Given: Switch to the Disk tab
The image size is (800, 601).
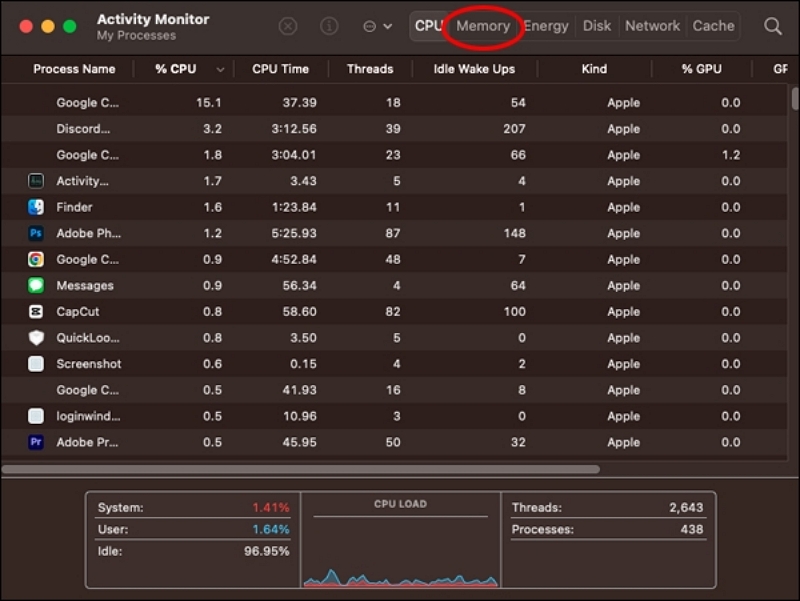Looking at the screenshot, I should pos(597,26).
